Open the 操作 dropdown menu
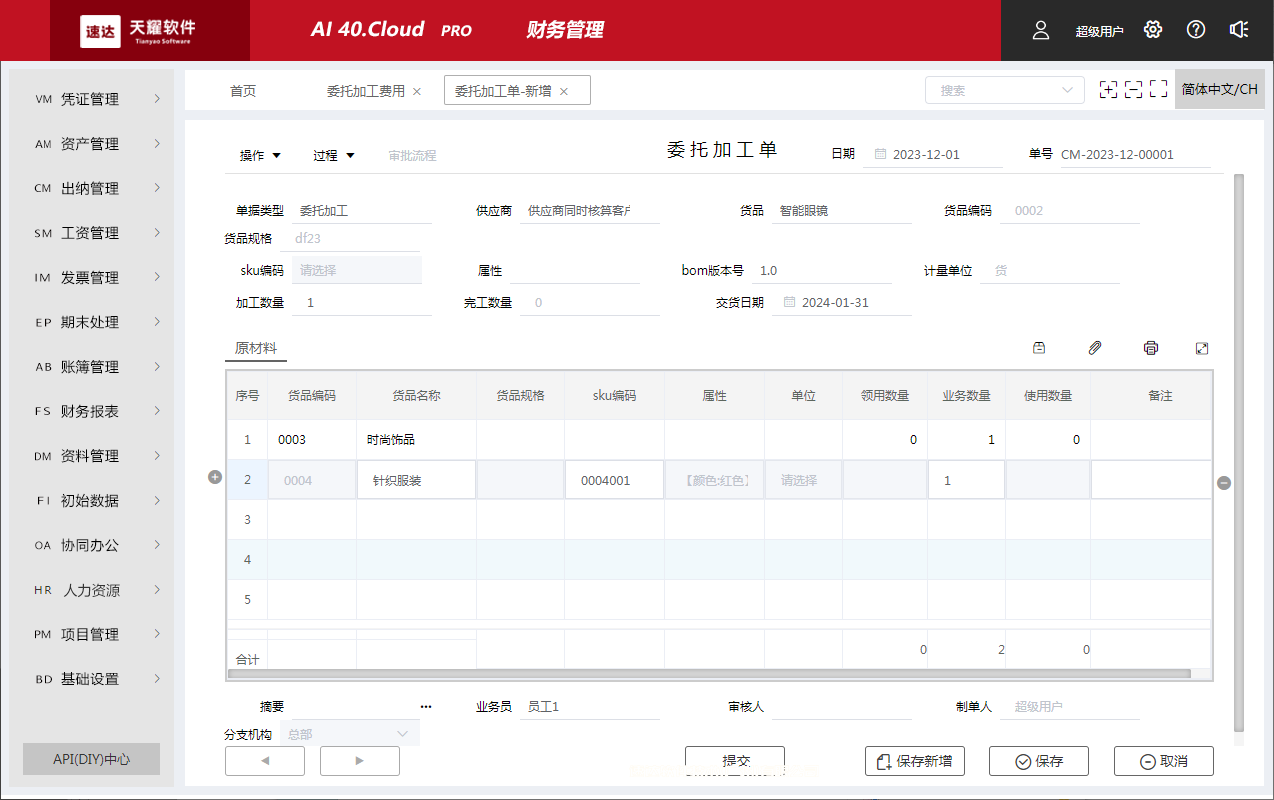Image resolution: width=1274 pixels, height=800 pixels. click(x=259, y=155)
